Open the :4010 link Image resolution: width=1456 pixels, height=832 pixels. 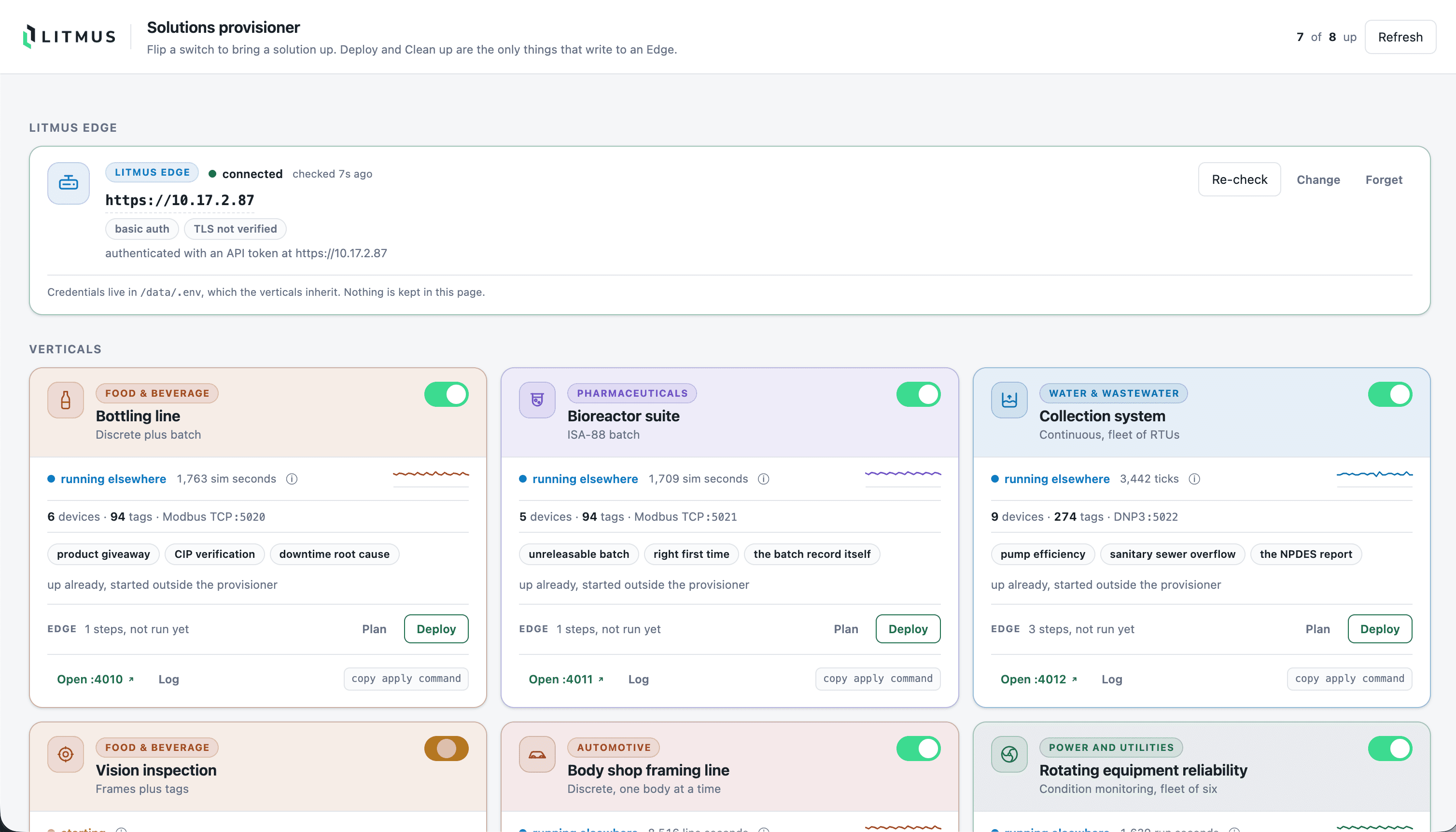pyautogui.click(x=96, y=679)
